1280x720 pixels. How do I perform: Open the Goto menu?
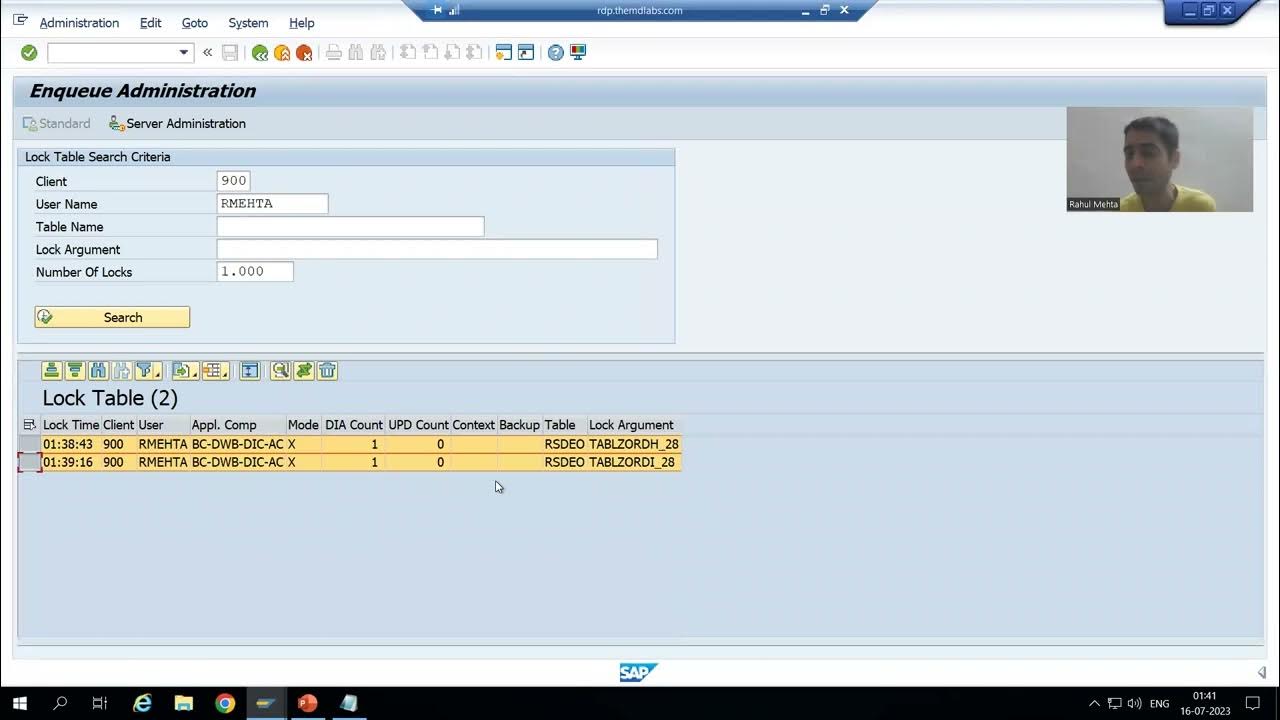[x=195, y=22]
